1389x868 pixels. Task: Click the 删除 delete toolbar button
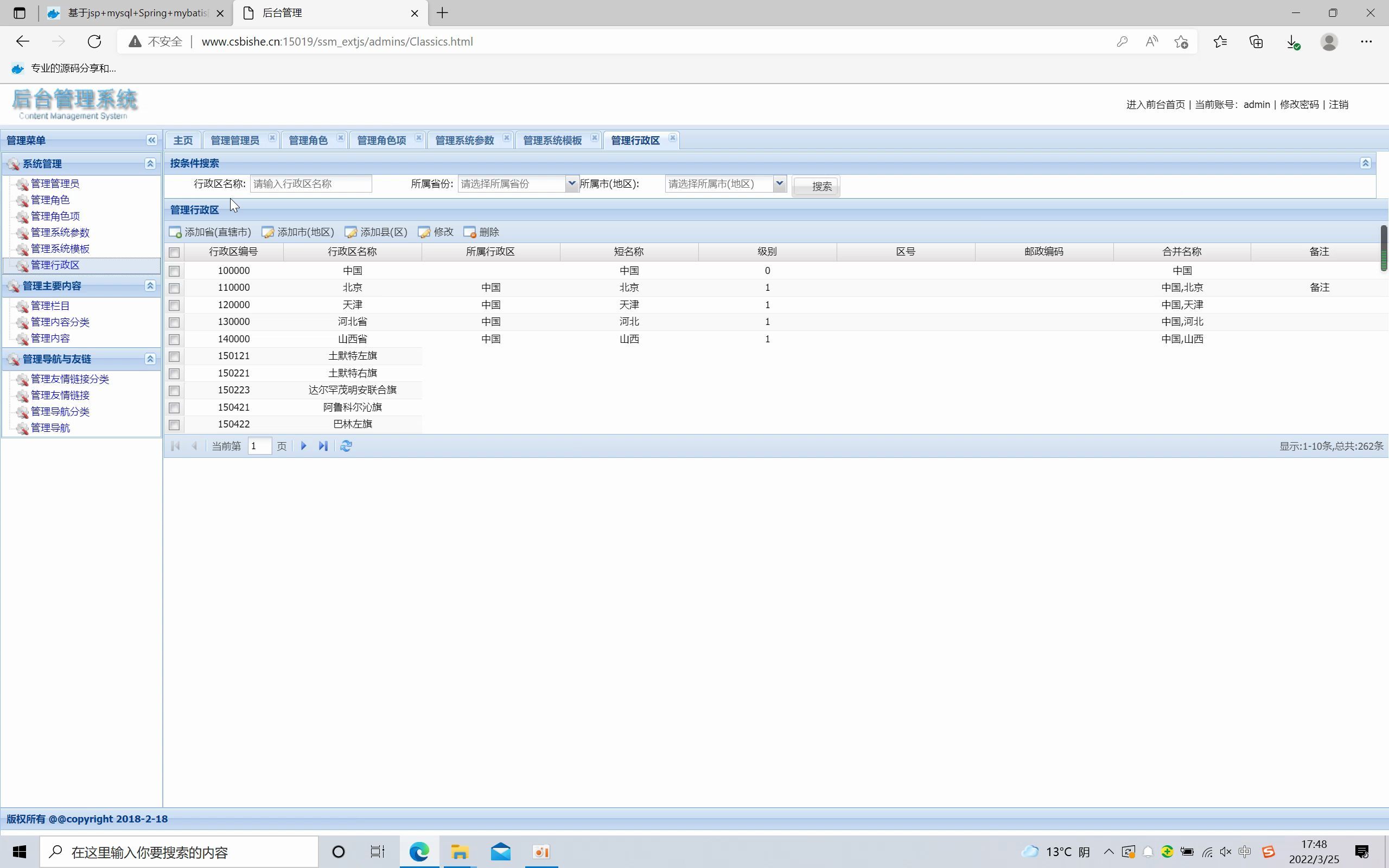pos(481,232)
